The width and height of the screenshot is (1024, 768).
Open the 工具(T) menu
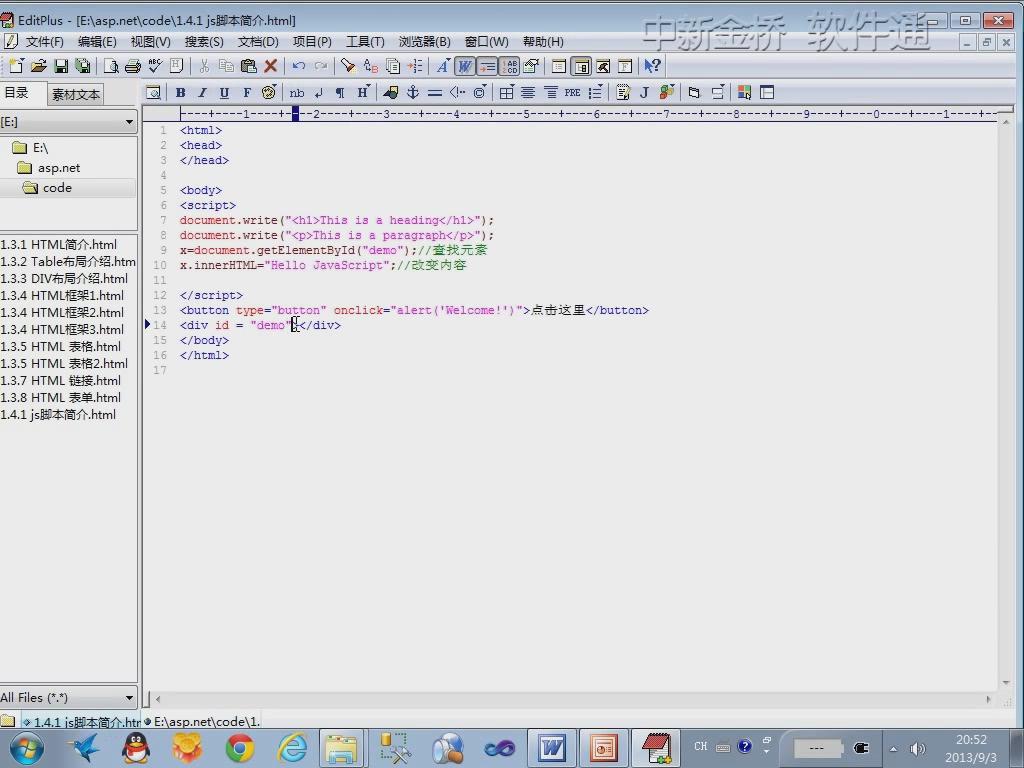pos(365,42)
